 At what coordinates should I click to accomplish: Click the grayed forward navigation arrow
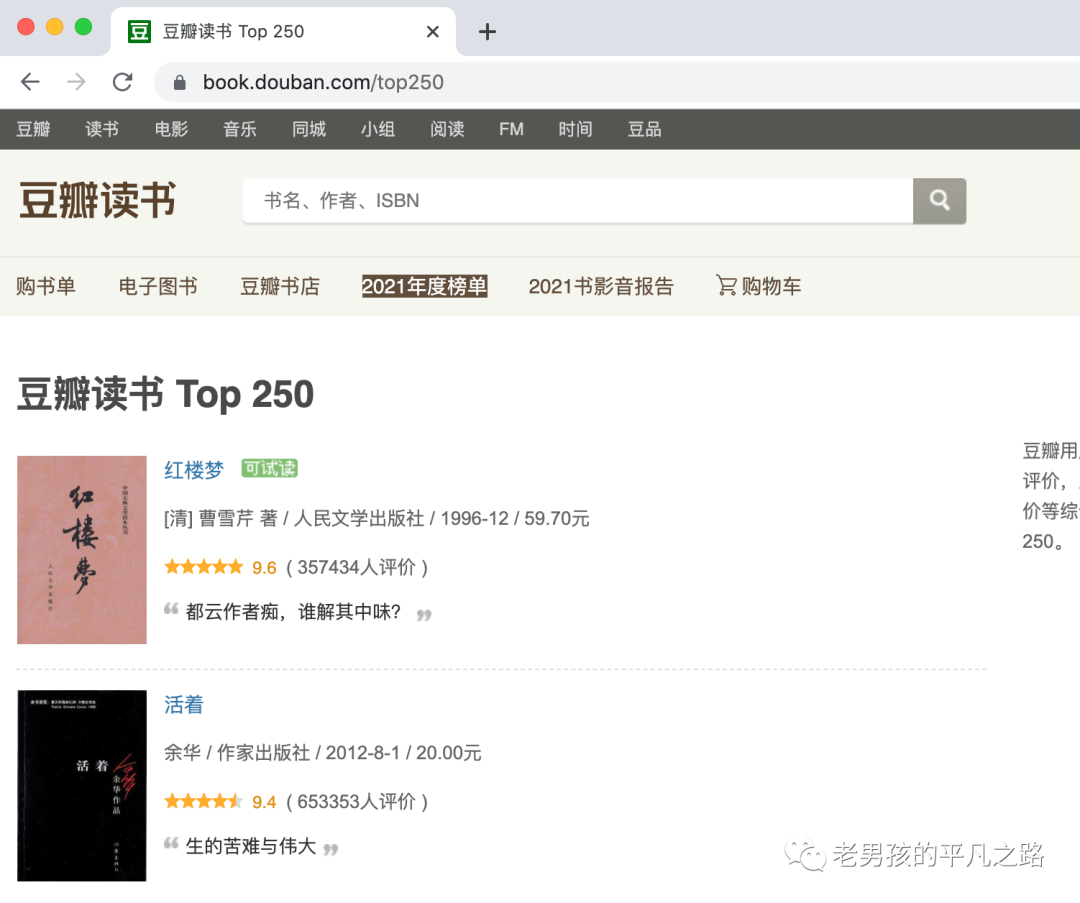click(x=76, y=82)
